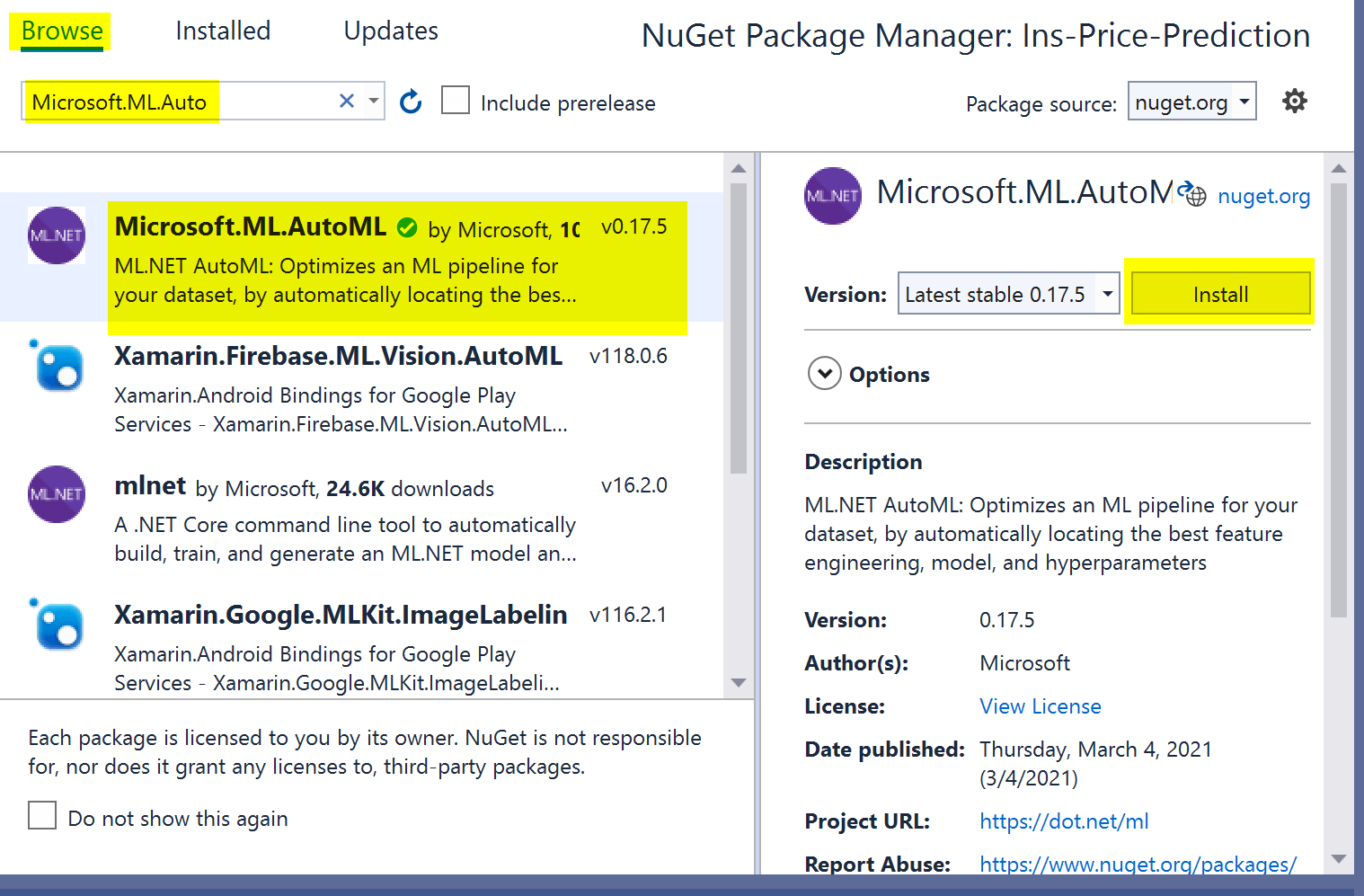Click the mlnet package purple icon
1364x896 pixels.
[57, 494]
